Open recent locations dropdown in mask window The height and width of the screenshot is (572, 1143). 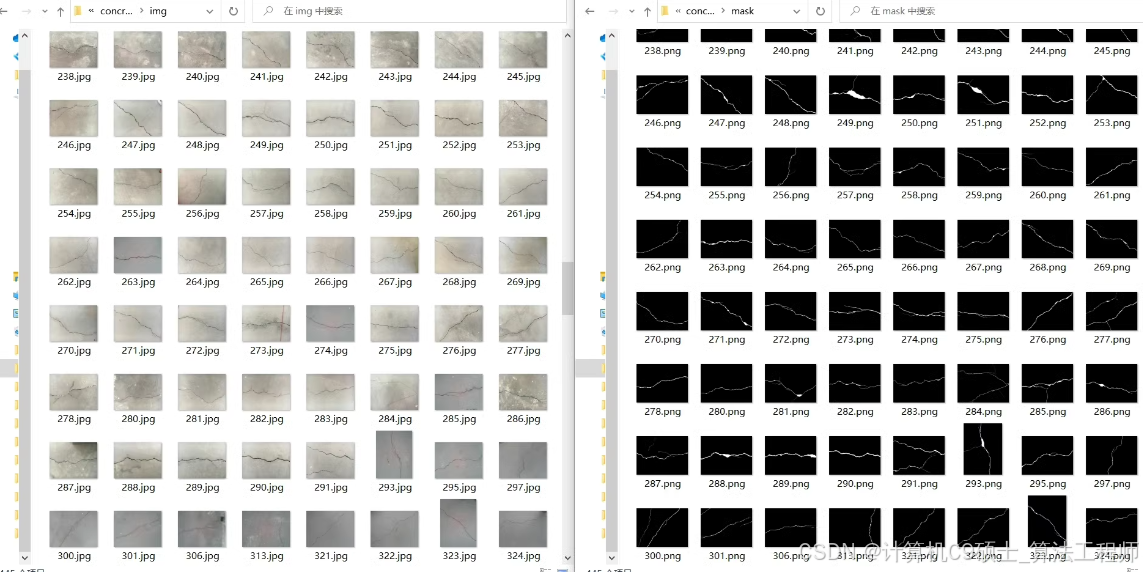coord(632,12)
